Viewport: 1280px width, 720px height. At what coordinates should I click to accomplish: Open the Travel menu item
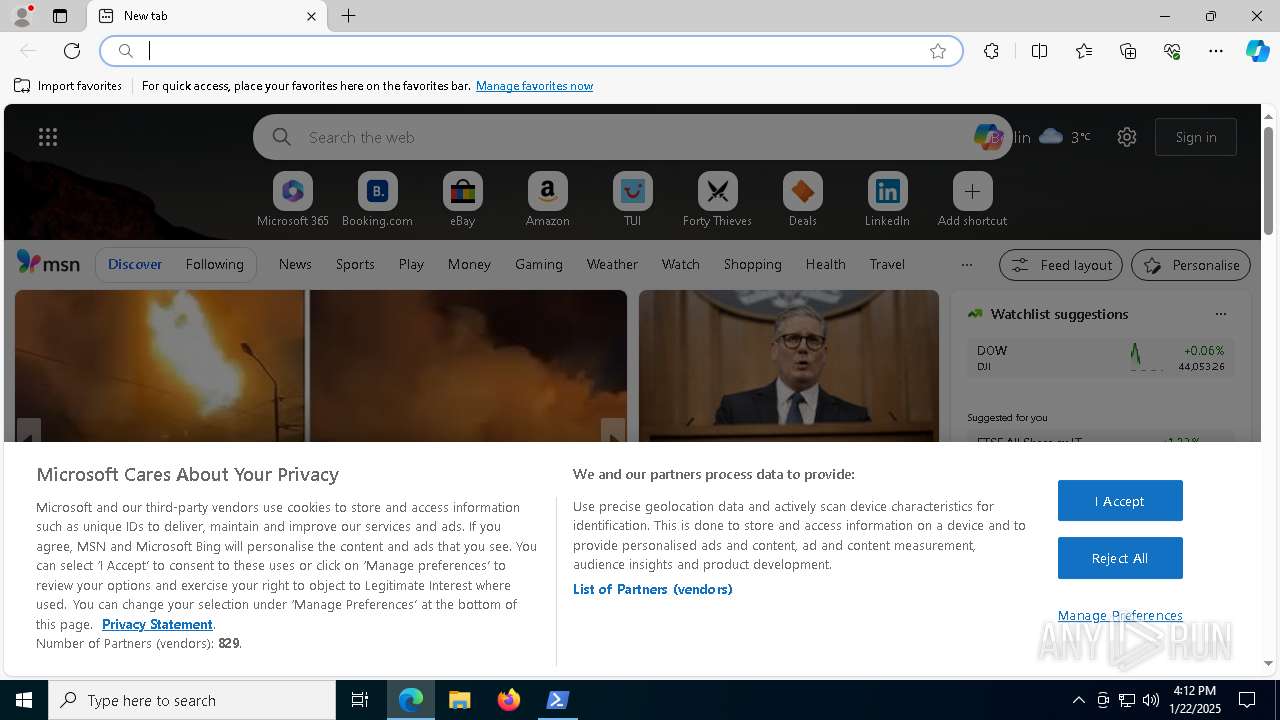click(x=887, y=264)
